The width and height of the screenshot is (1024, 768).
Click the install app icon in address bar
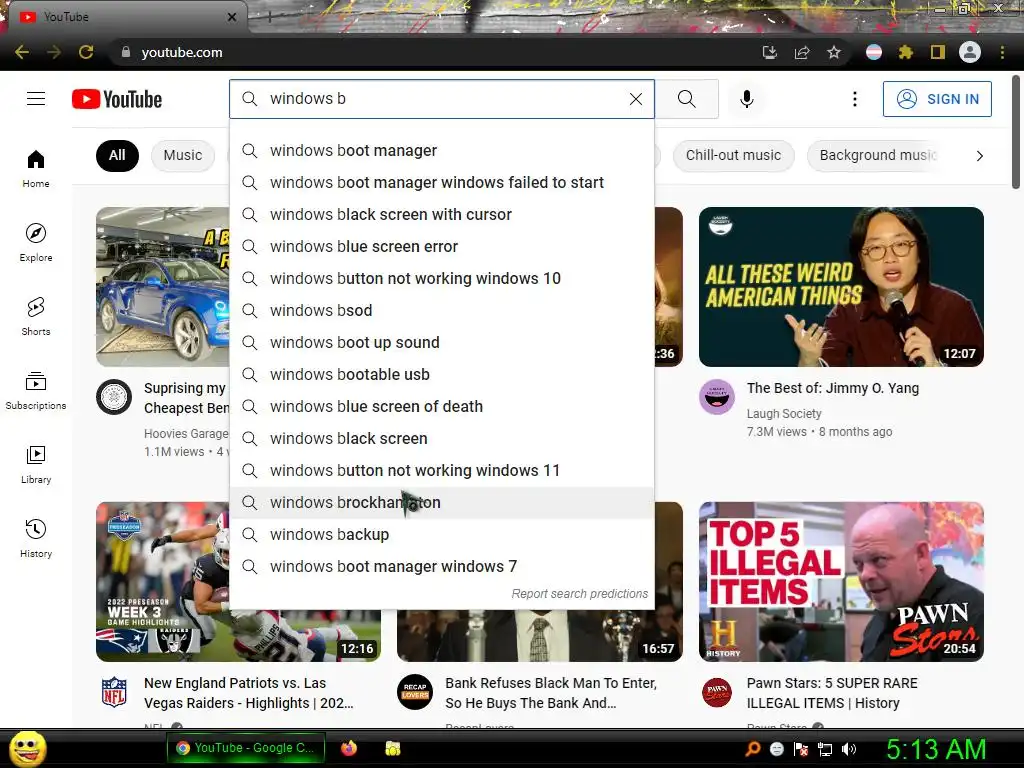770,52
